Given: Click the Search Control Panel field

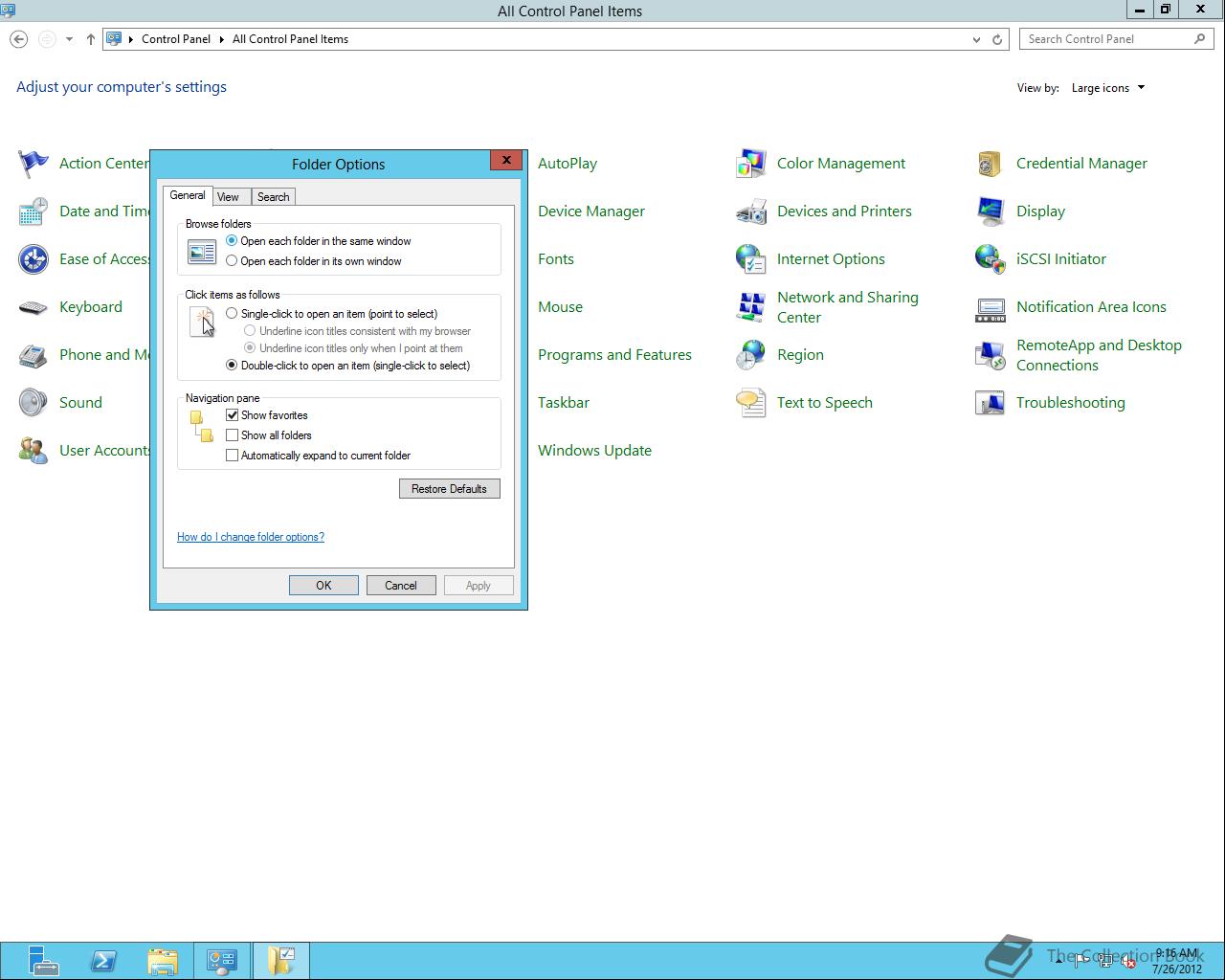Looking at the screenshot, I should [1117, 39].
